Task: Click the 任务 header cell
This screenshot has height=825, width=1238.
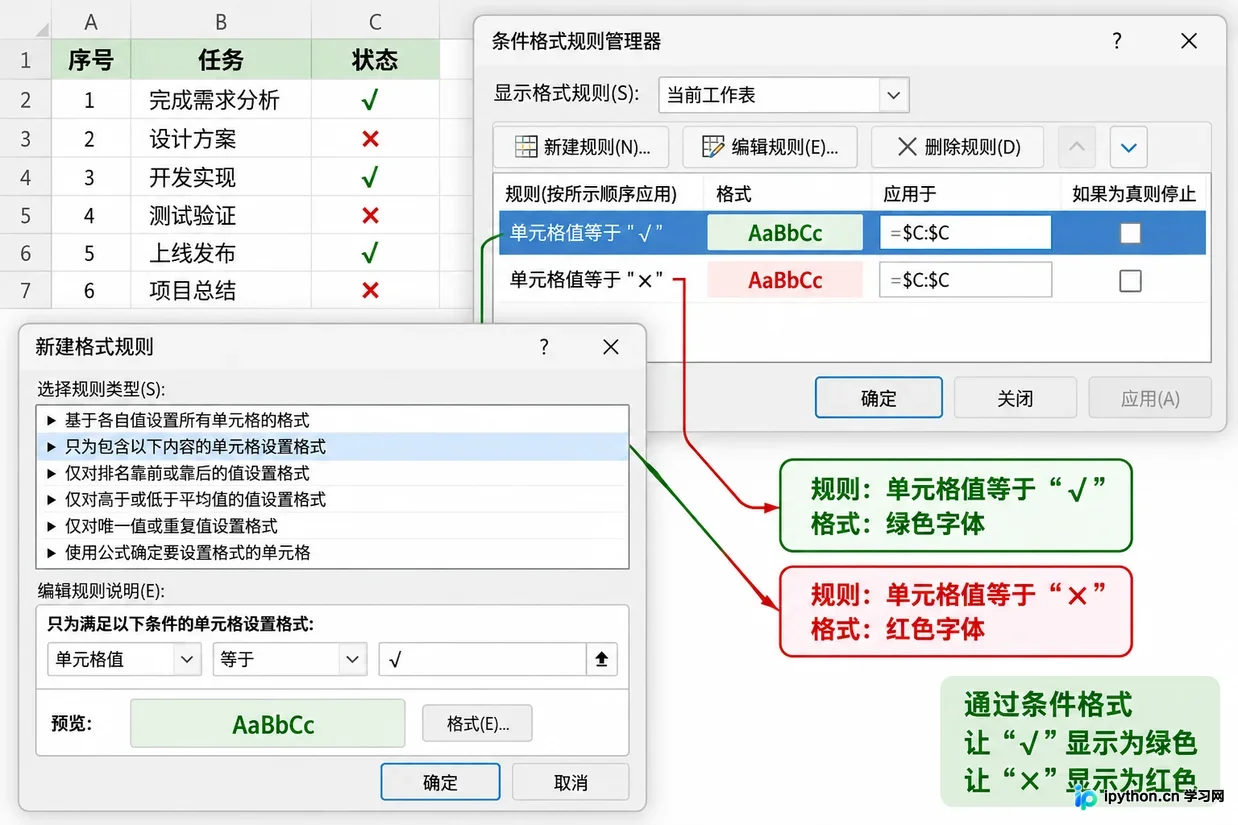Action: pos(221,60)
